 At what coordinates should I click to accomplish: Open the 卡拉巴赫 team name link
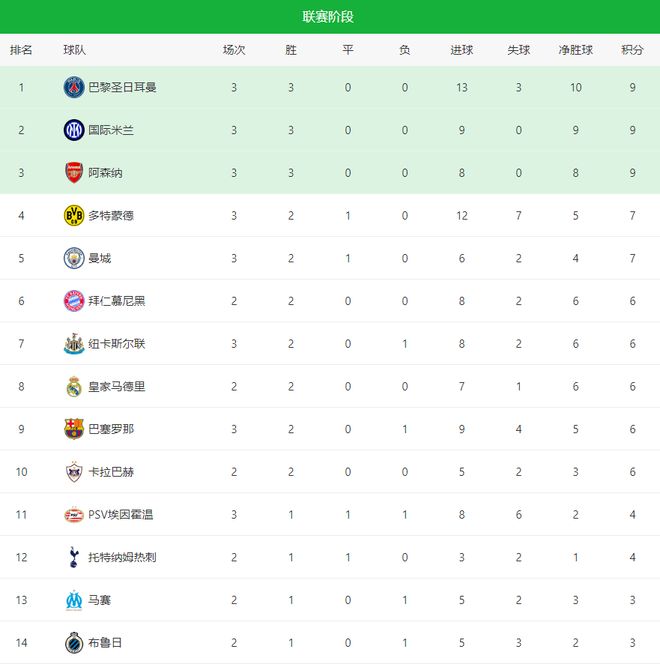coord(112,472)
